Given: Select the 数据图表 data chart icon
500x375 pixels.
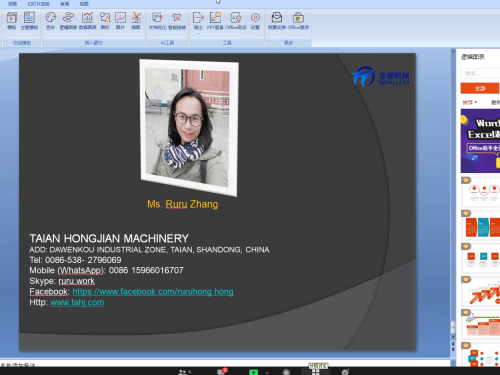Looking at the screenshot, I should [x=88, y=21].
